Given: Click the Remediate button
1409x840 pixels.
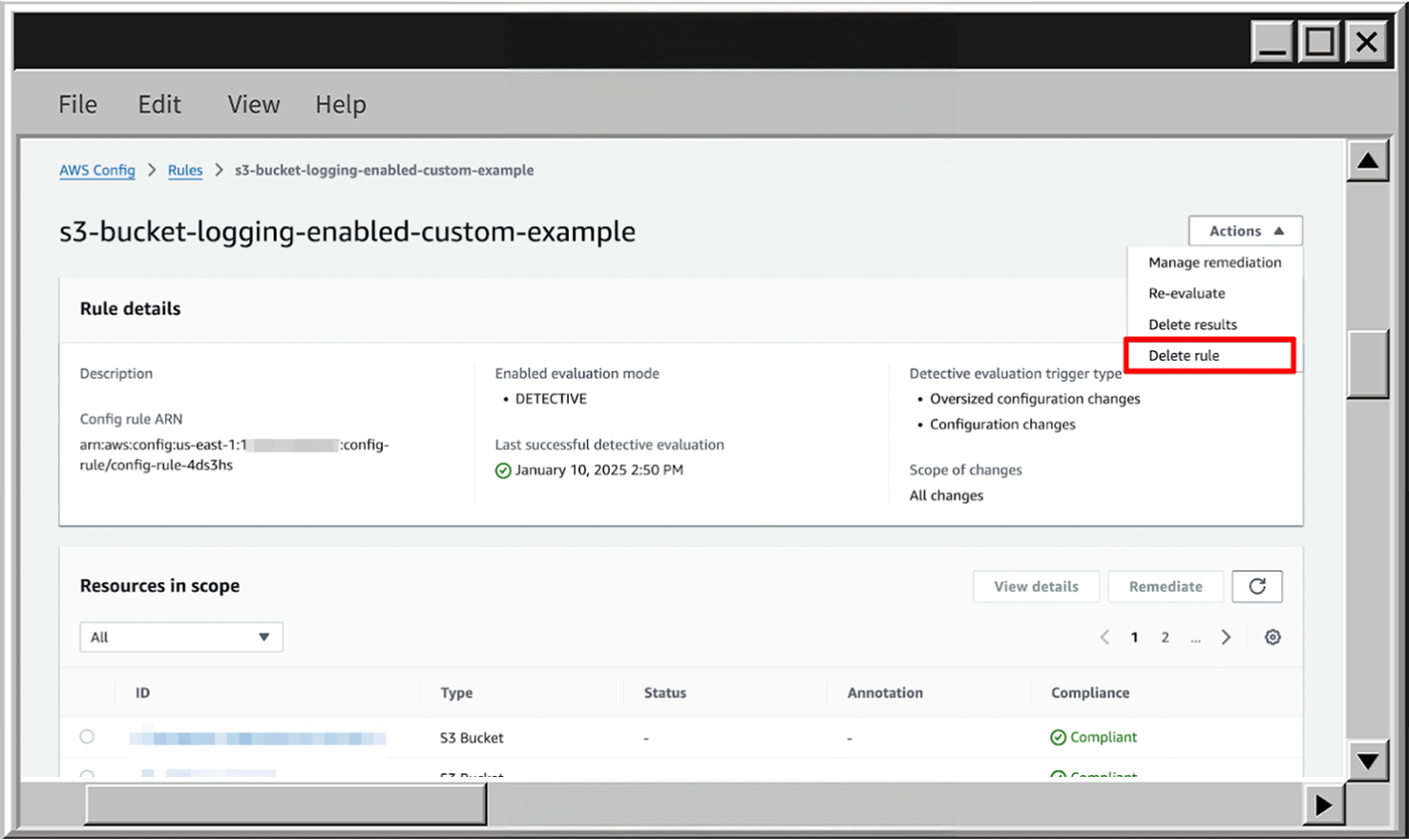Looking at the screenshot, I should click(1166, 586).
